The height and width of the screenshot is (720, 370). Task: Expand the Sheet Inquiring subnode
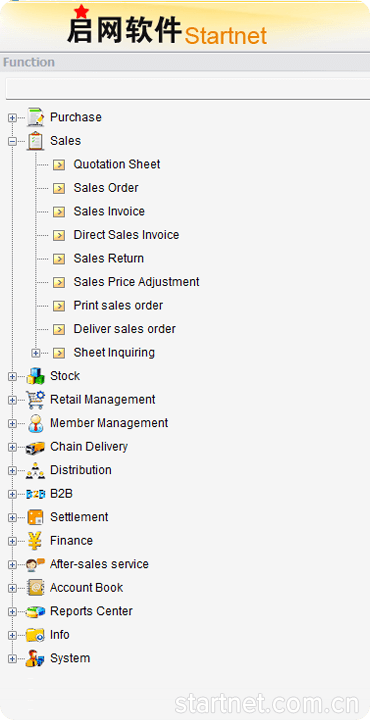(36, 353)
